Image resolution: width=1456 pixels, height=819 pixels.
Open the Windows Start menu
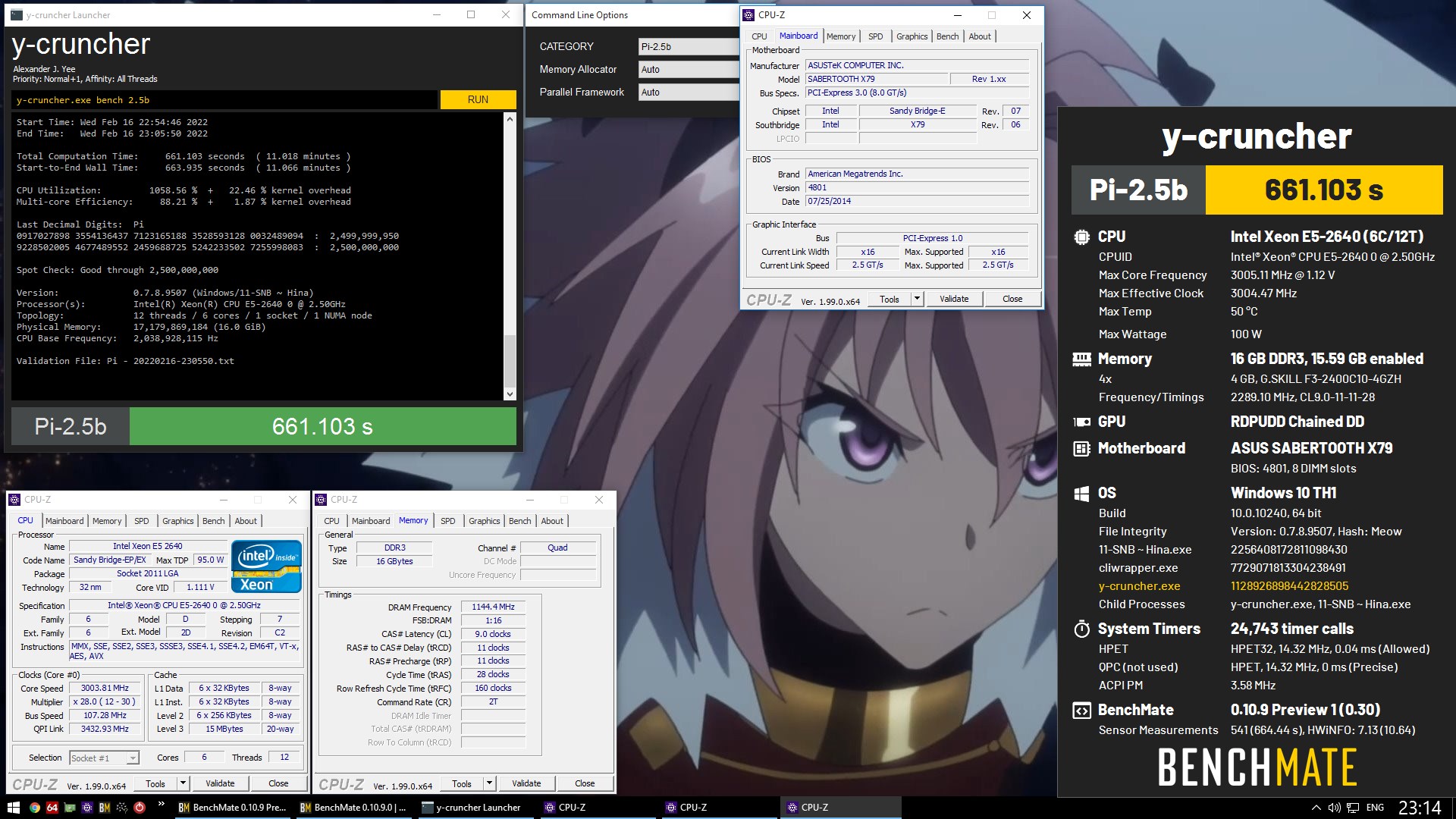click(x=13, y=808)
